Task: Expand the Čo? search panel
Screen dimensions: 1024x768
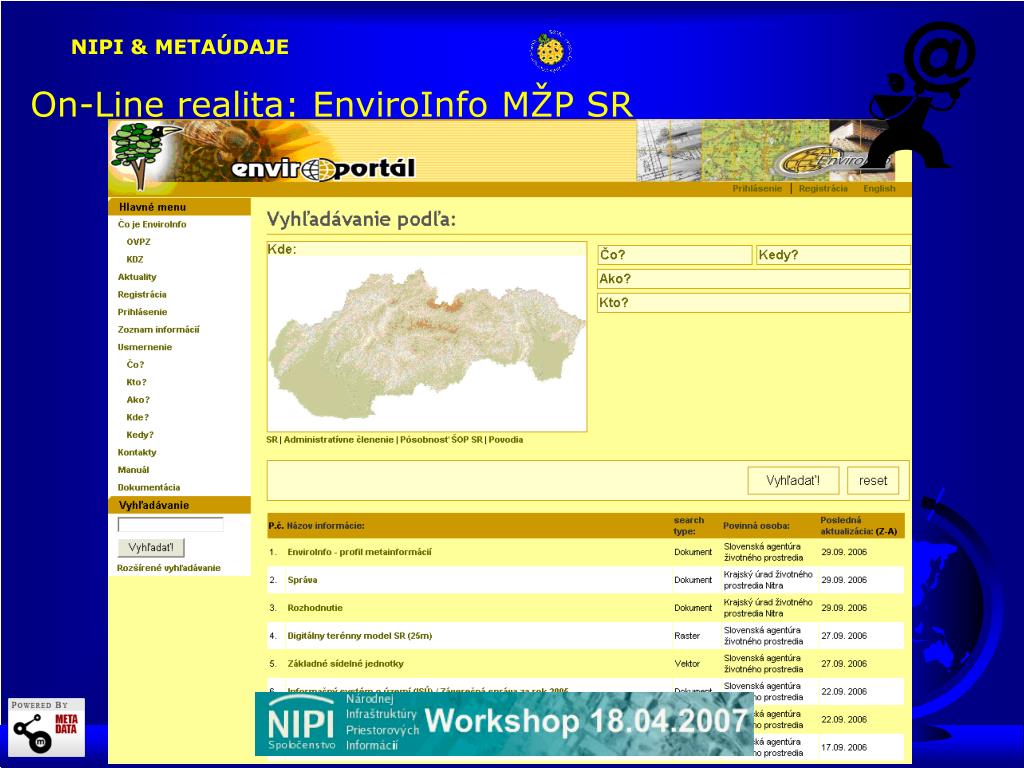Action: coord(675,255)
